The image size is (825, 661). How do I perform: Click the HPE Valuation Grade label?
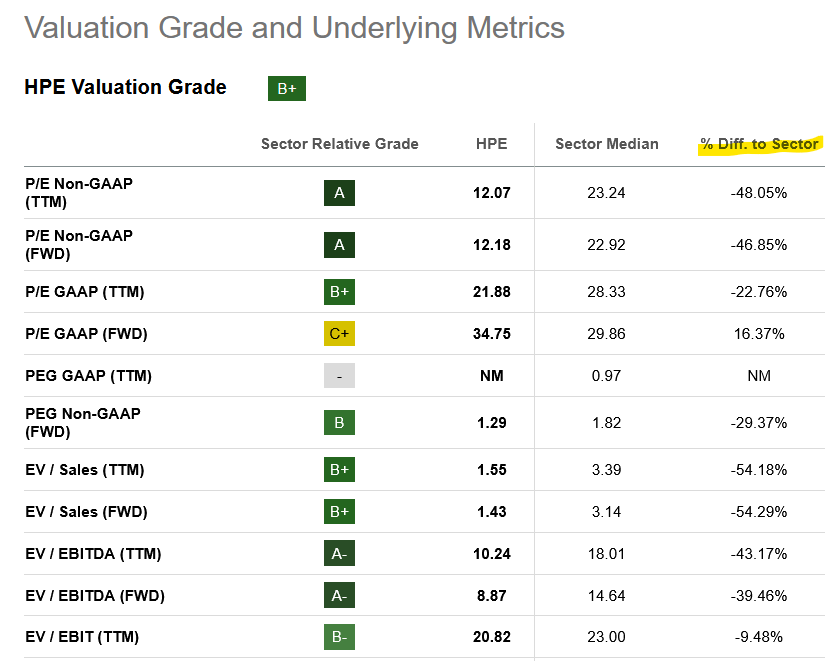pos(125,87)
